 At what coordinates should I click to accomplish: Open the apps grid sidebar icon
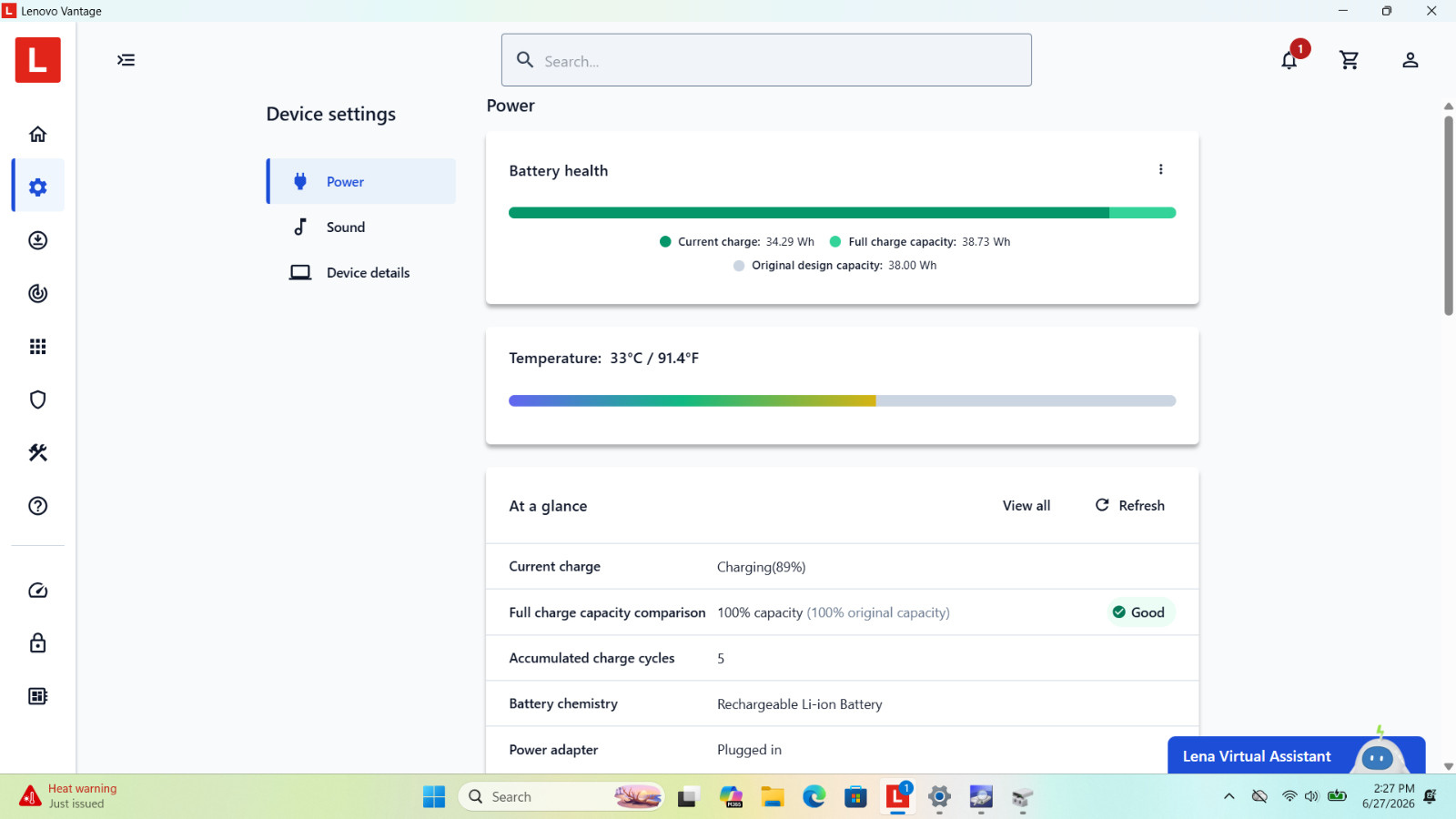pos(37,346)
